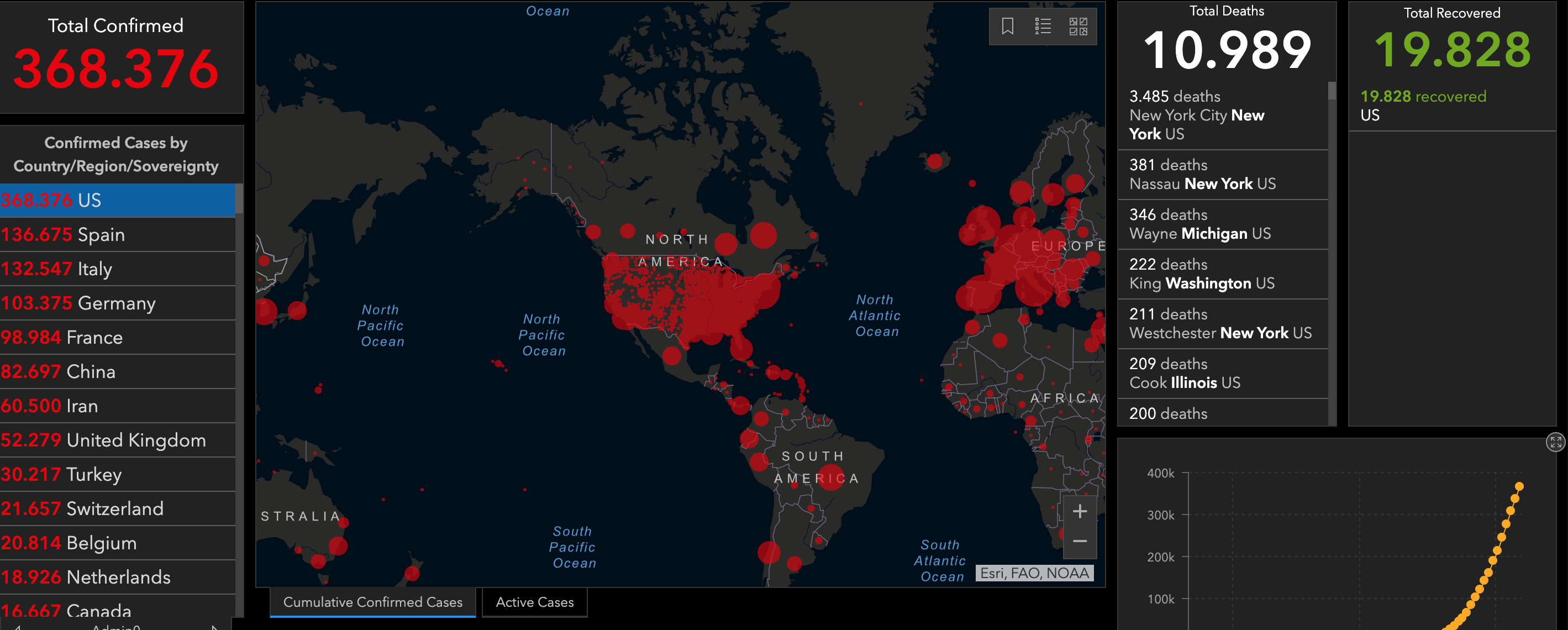
Task: Switch to Active Cases tab
Action: (x=534, y=602)
